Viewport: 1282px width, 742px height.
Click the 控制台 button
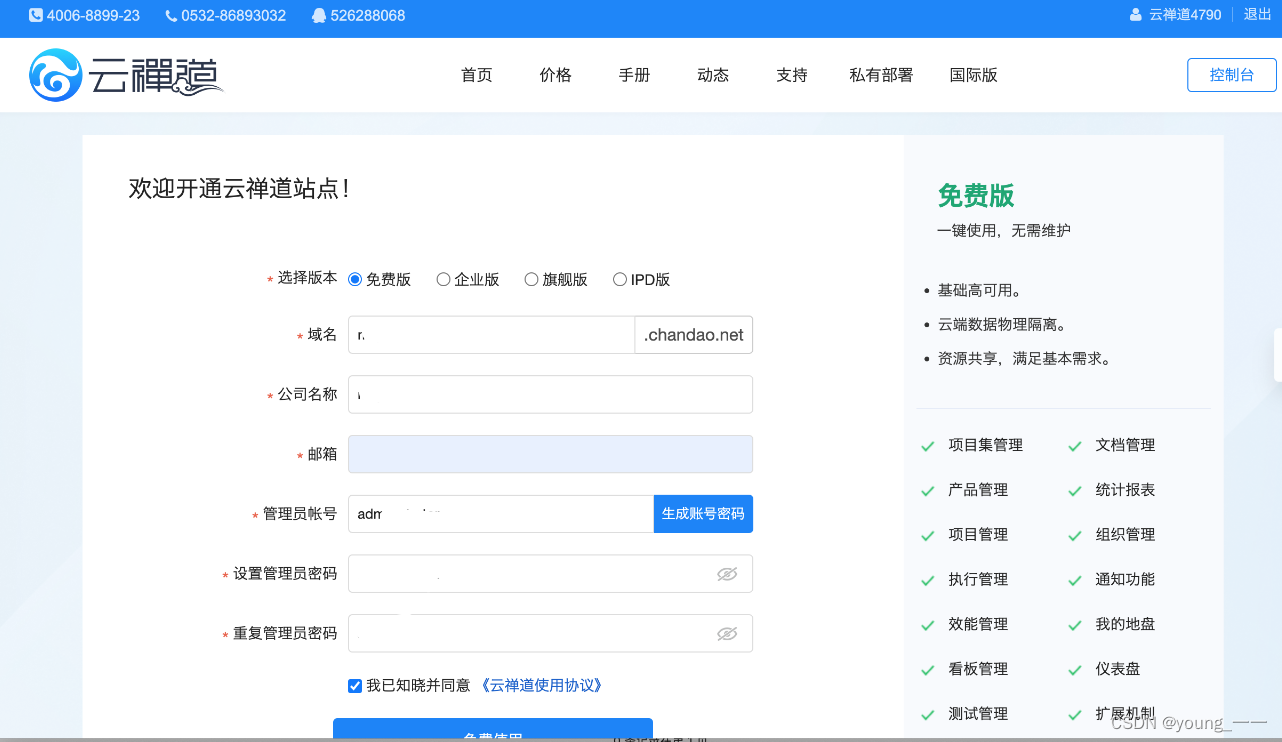click(1232, 75)
